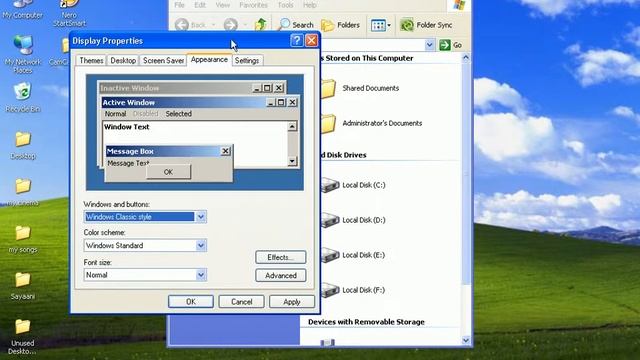Image resolution: width=640 pixels, height=360 pixels.
Task: Click Explorer scrollbar down arrow
Action: coord(466,340)
